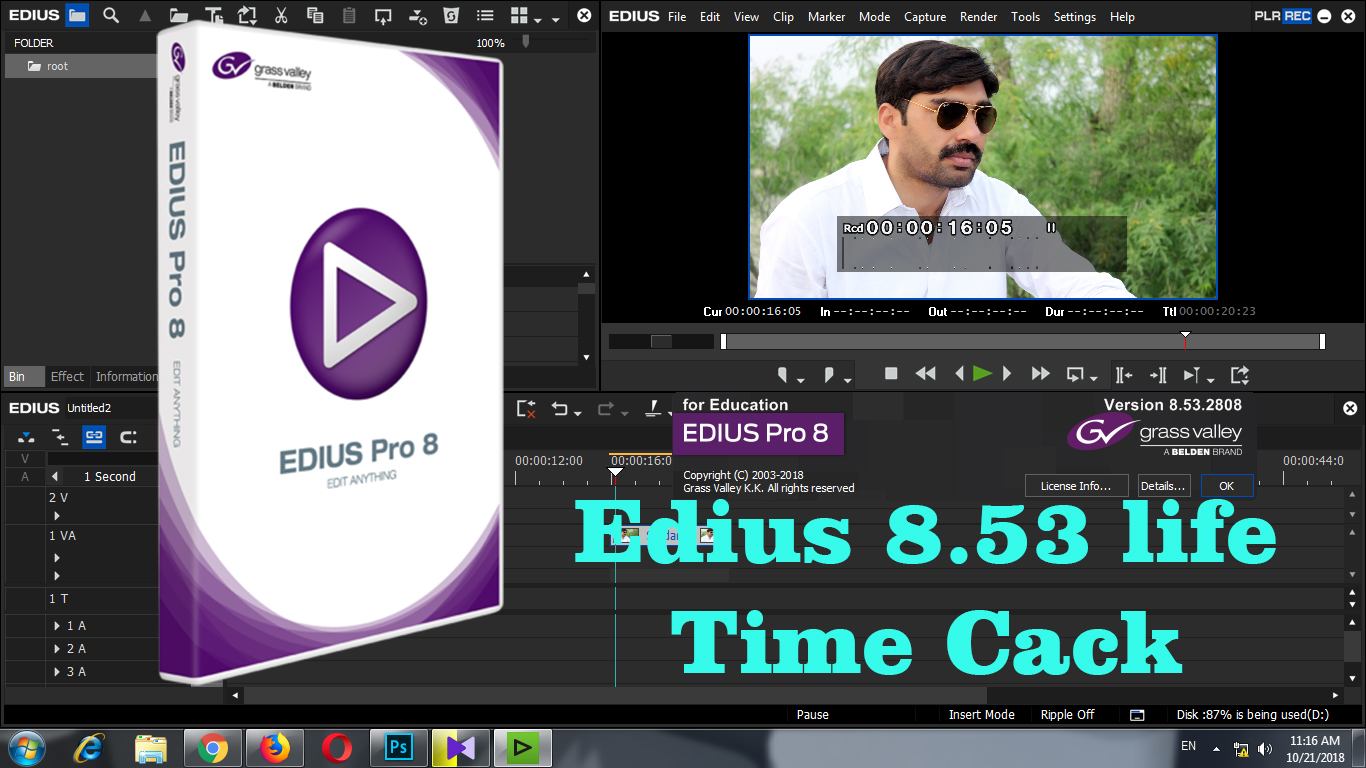This screenshot has width=1366, height=768.
Task: Open the Help menu
Action: click(1122, 17)
